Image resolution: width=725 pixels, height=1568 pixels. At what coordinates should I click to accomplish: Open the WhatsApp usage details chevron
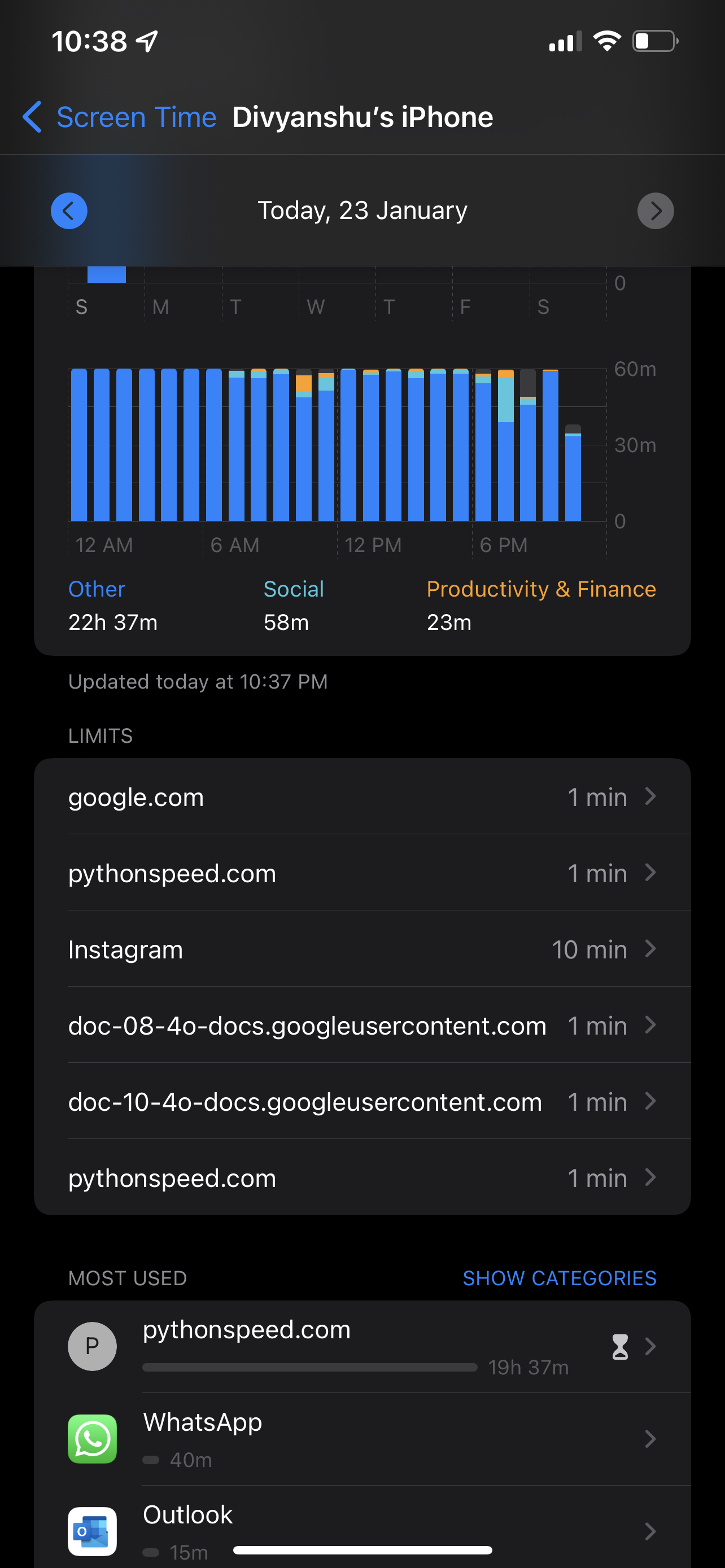pyautogui.click(x=650, y=1438)
